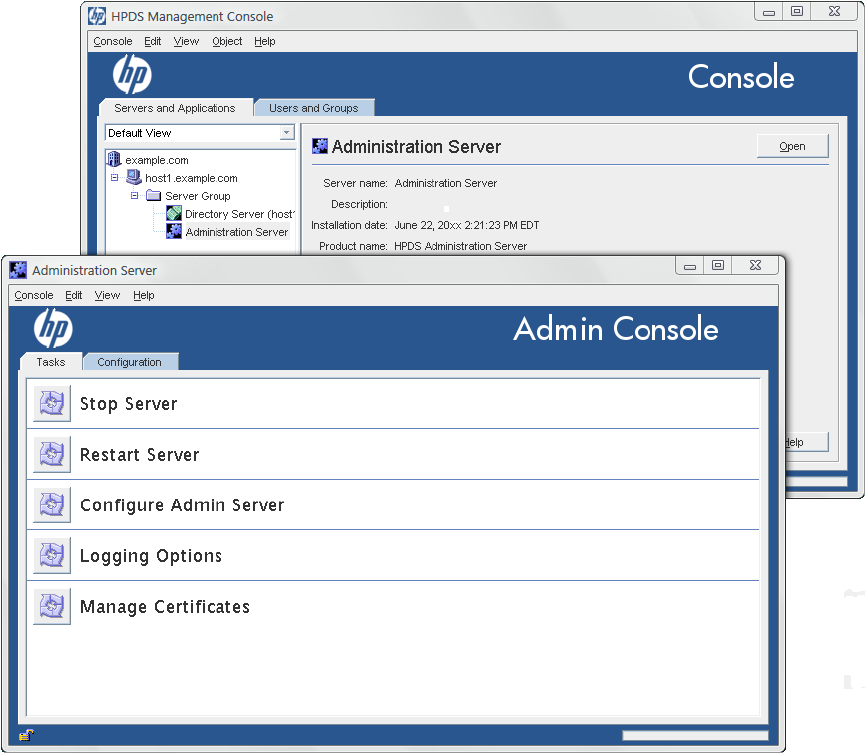Select Directory Server in the tree

(239, 213)
